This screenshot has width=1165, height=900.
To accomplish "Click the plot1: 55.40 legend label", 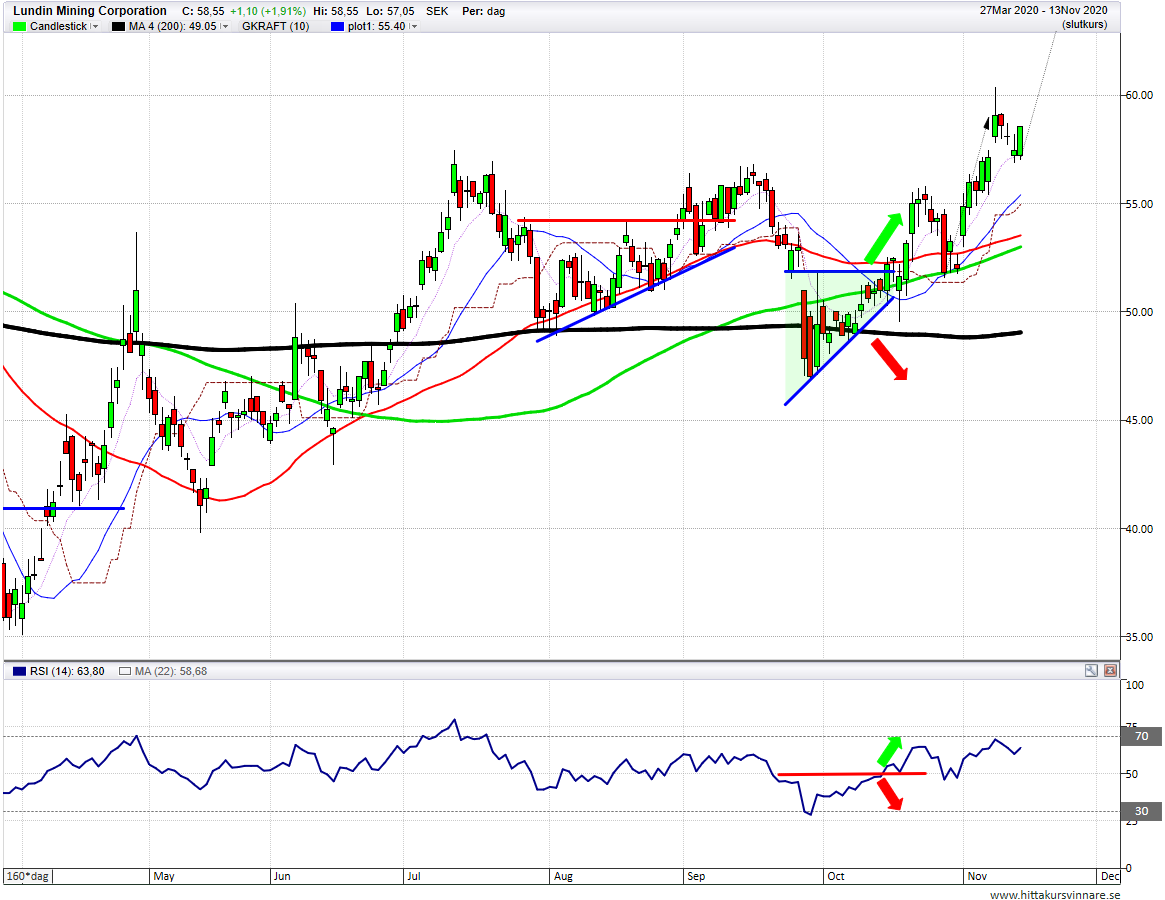I will click(377, 26).
